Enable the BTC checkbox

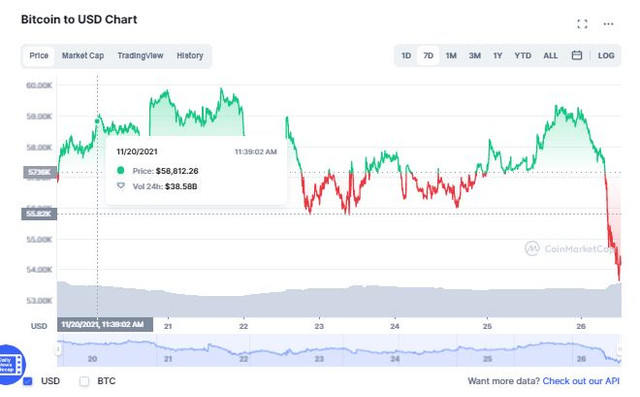point(84,381)
